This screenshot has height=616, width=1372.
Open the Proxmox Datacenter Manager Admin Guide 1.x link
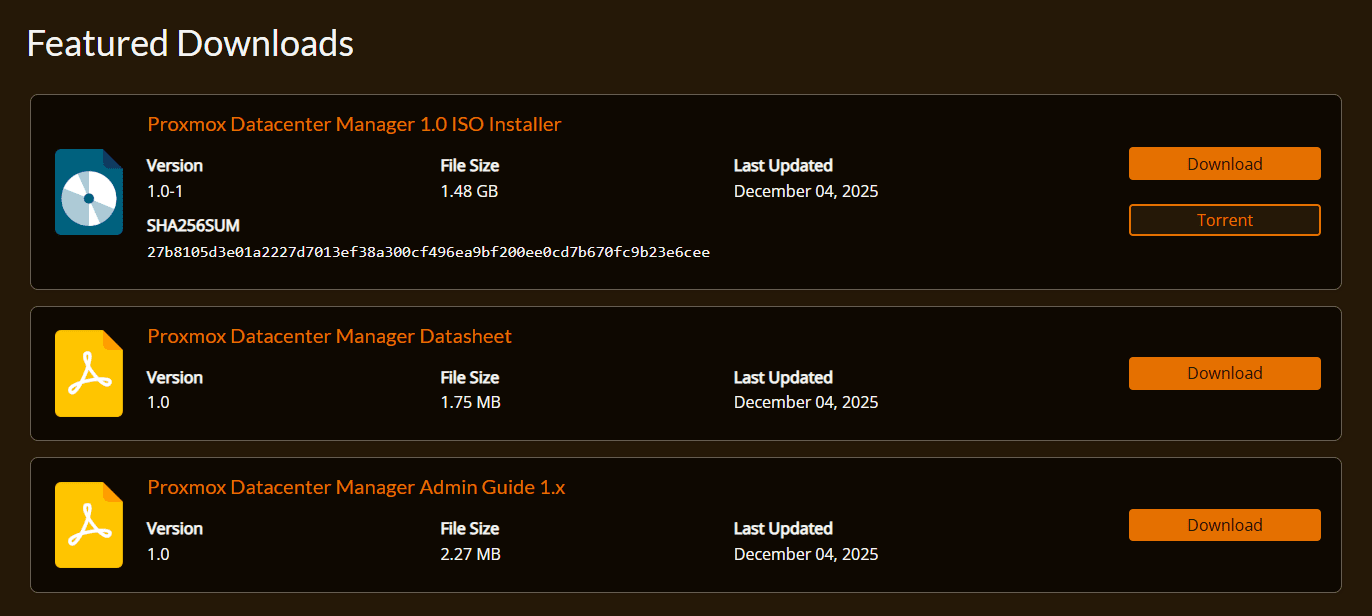[x=356, y=487]
